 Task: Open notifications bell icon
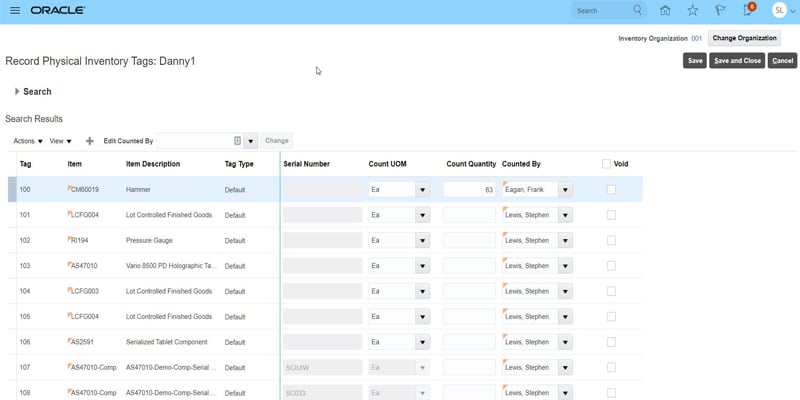[x=747, y=10]
